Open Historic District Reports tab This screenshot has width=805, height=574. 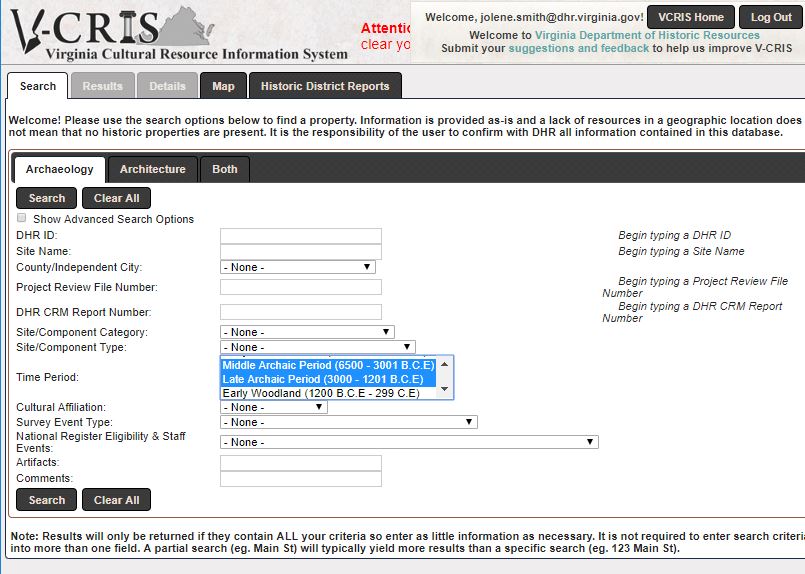pyautogui.click(x=325, y=86)
